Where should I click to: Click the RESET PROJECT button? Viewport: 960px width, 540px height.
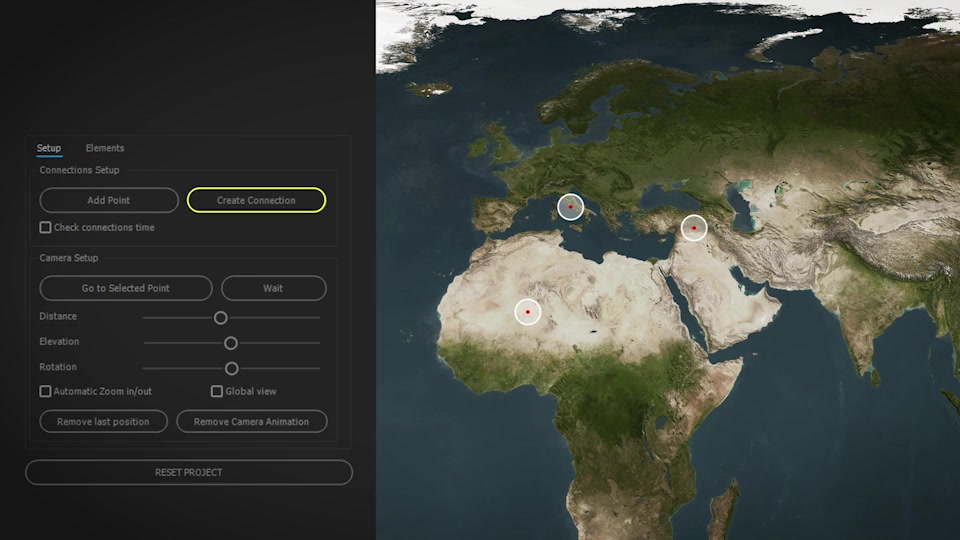(189, 472)
